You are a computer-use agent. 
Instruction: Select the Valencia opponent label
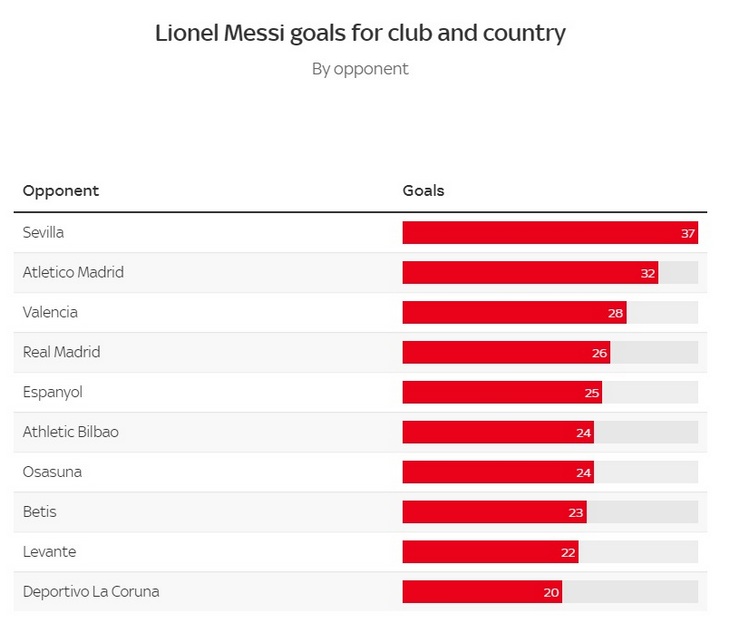pos(50,312)
